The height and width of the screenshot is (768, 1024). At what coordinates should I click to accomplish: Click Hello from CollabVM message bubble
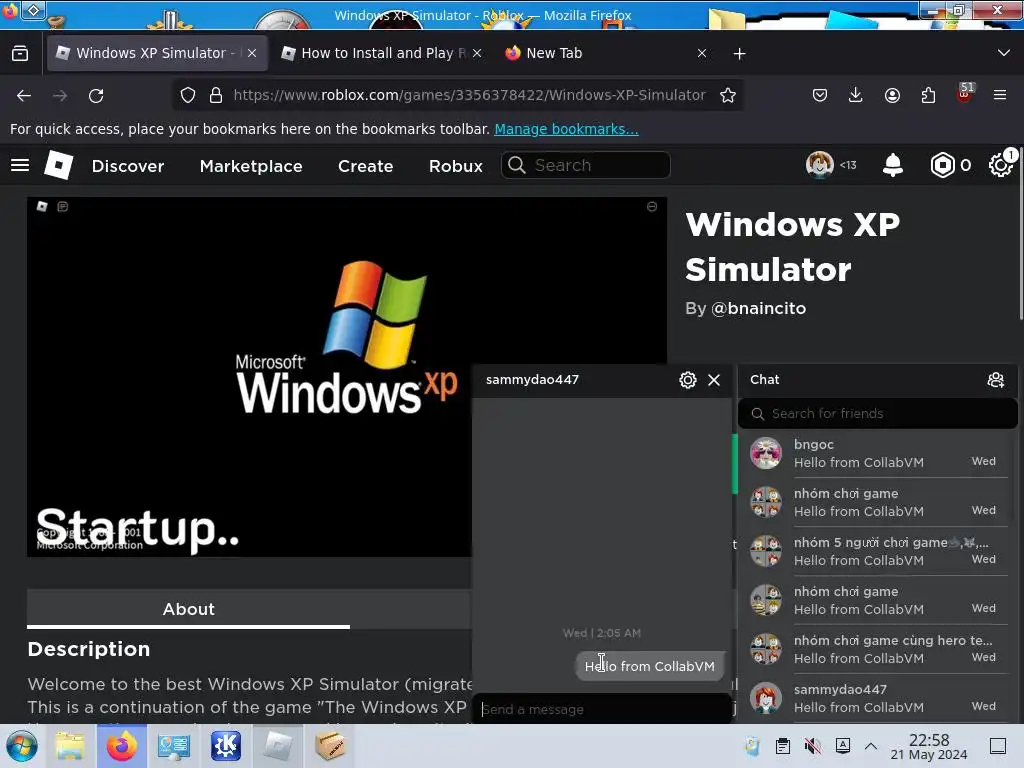650,666
